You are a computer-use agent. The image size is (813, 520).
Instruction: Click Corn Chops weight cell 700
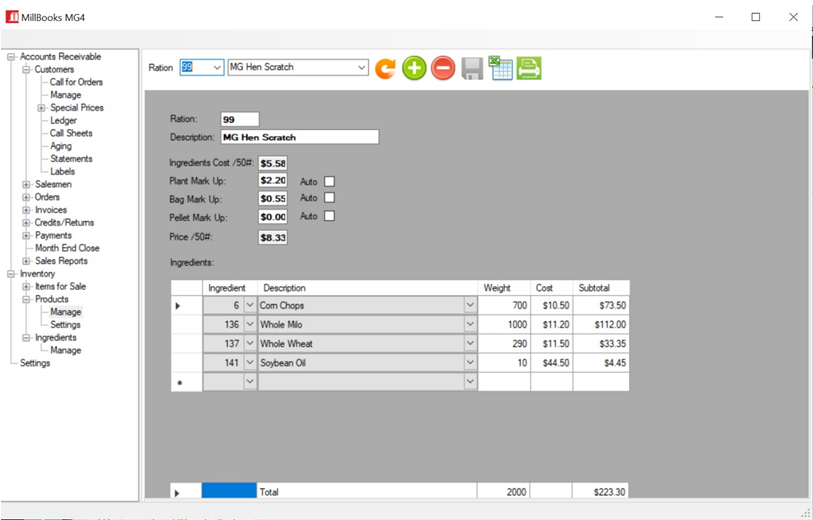tap(504, 305)
